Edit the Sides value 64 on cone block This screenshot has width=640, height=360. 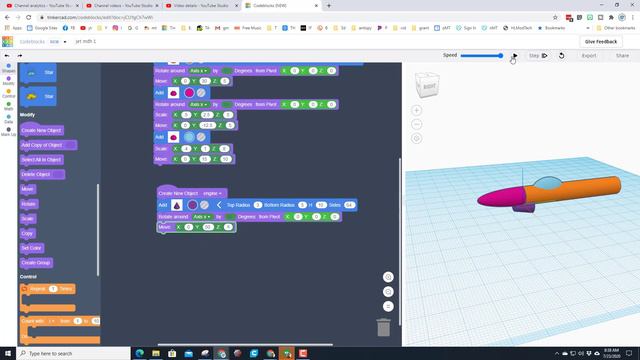[349, 205]
